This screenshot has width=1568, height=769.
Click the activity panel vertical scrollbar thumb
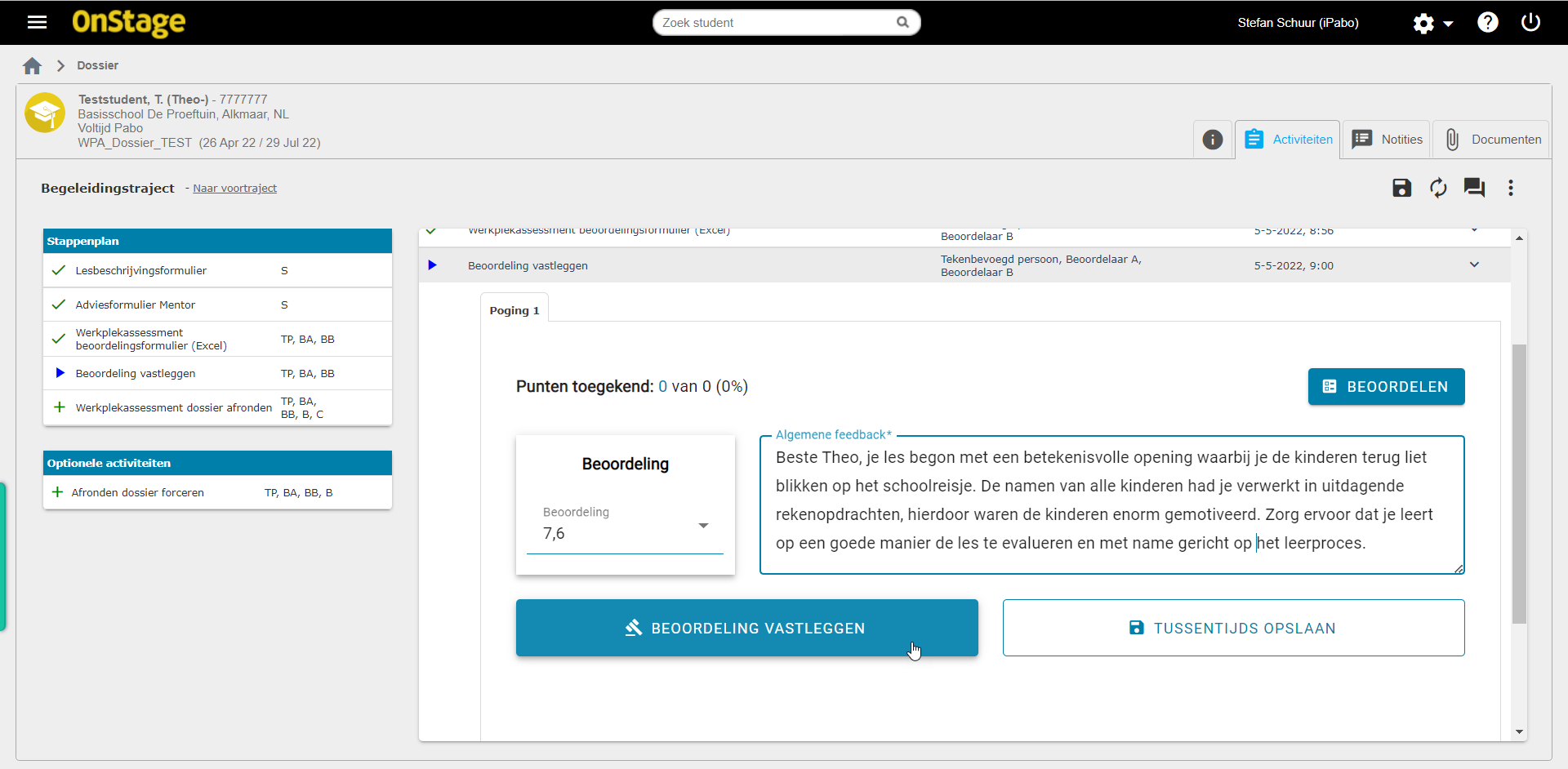click(x=1519, y=484)
